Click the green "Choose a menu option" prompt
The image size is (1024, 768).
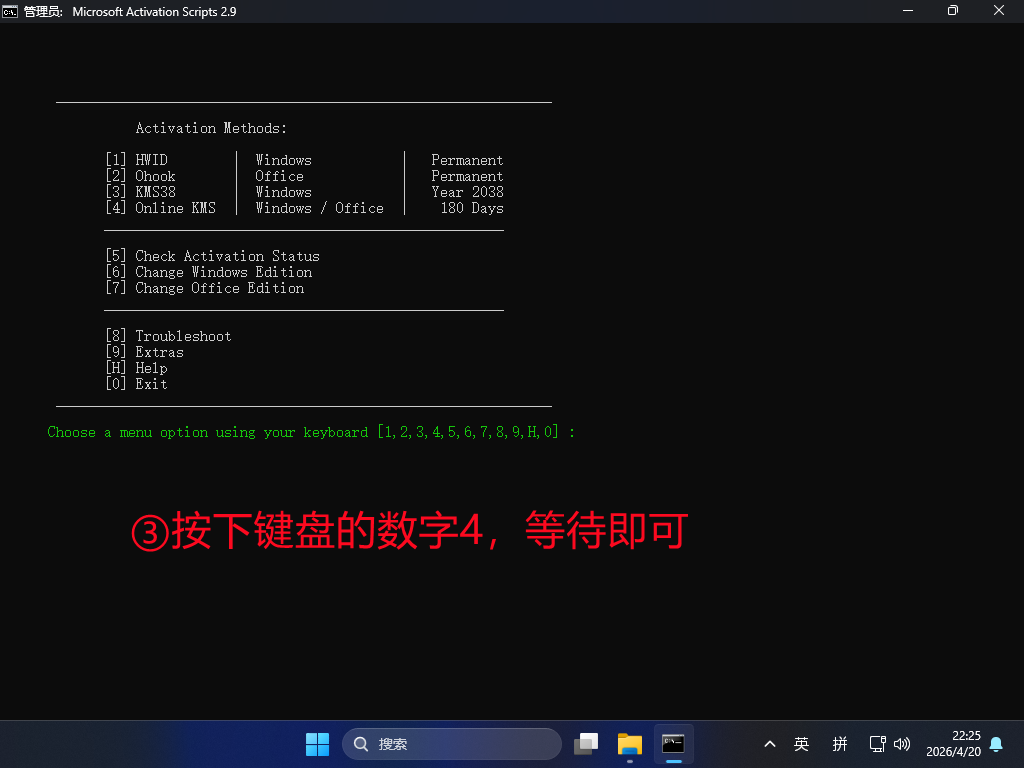click(310, 432)
